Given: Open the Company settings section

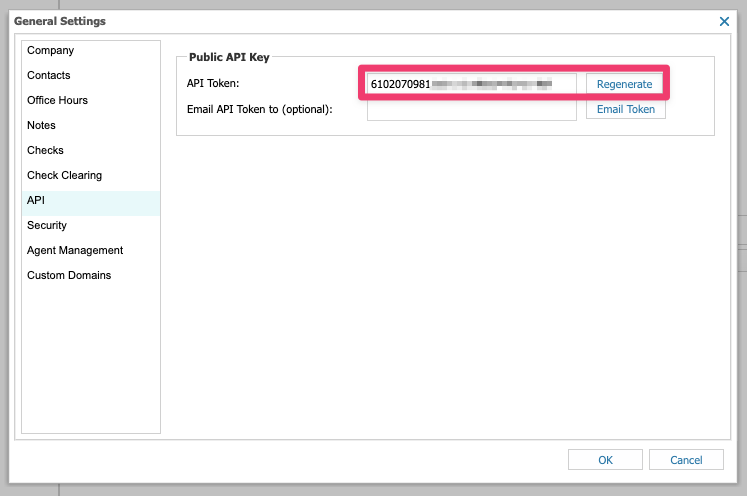Looking at the screenshot, I should [91, 51].
